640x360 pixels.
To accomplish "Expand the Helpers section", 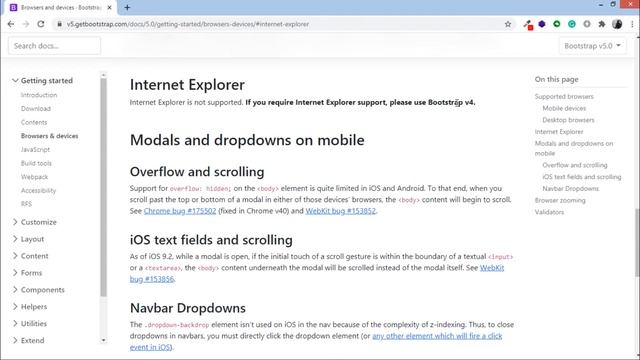I will [30, 307].
